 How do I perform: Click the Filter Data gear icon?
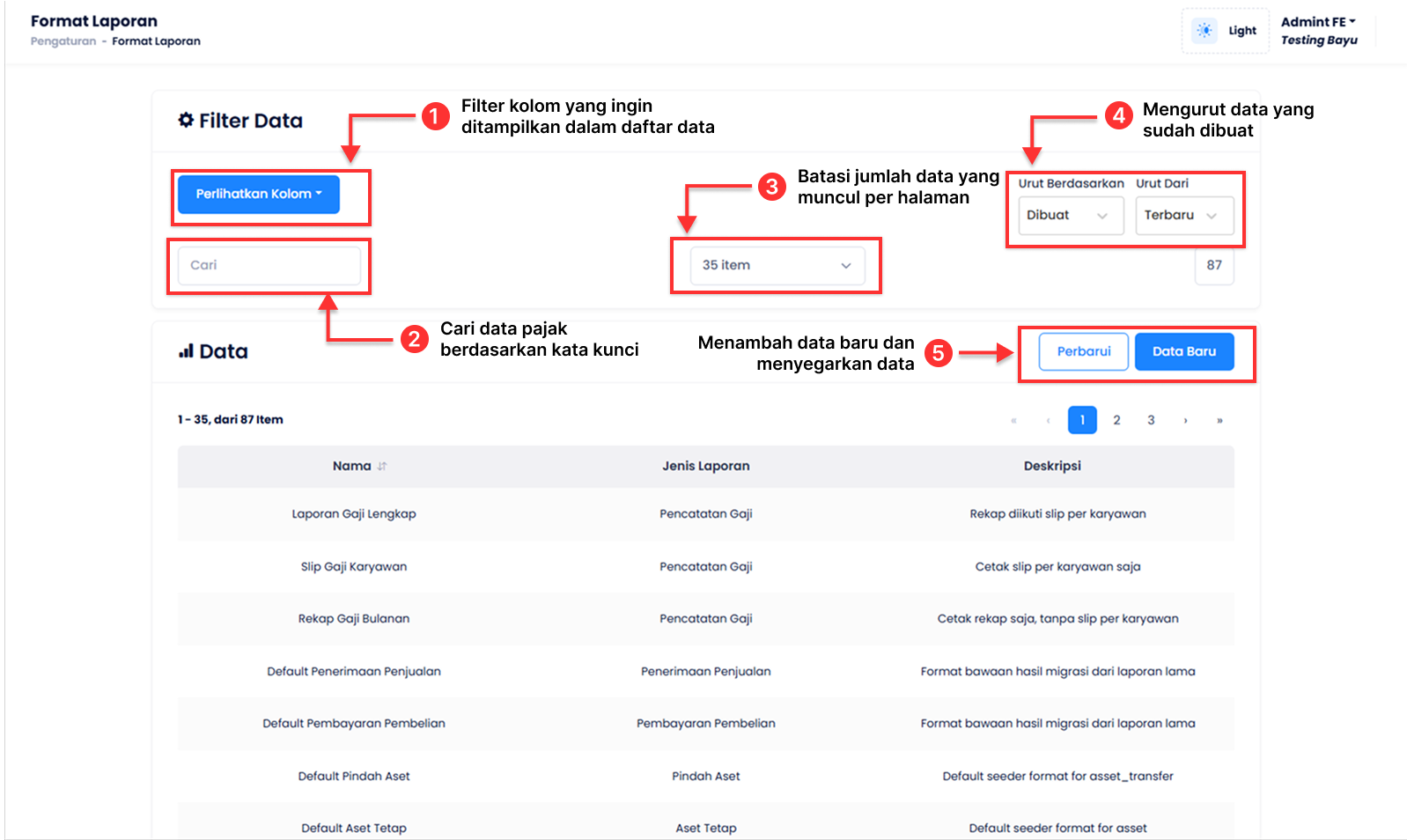(x=186, y=120)
